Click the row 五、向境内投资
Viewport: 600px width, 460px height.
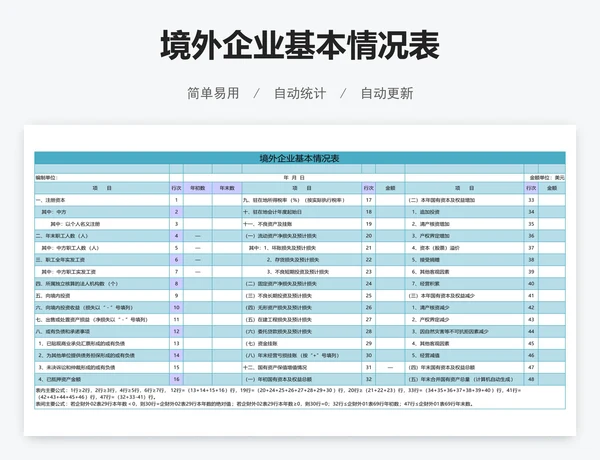click(x=102, y=295)
